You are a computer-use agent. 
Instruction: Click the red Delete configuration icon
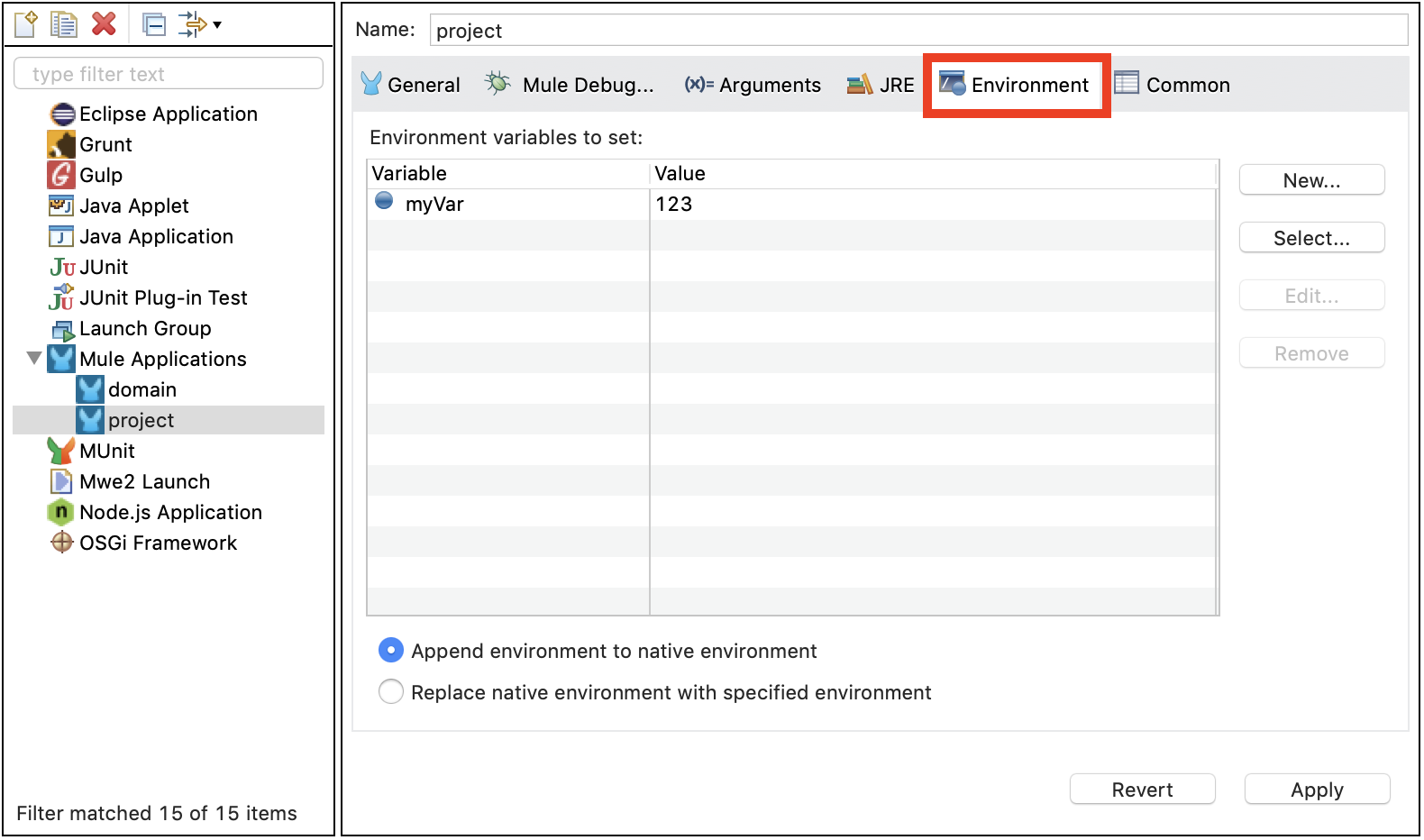point(105,24)
